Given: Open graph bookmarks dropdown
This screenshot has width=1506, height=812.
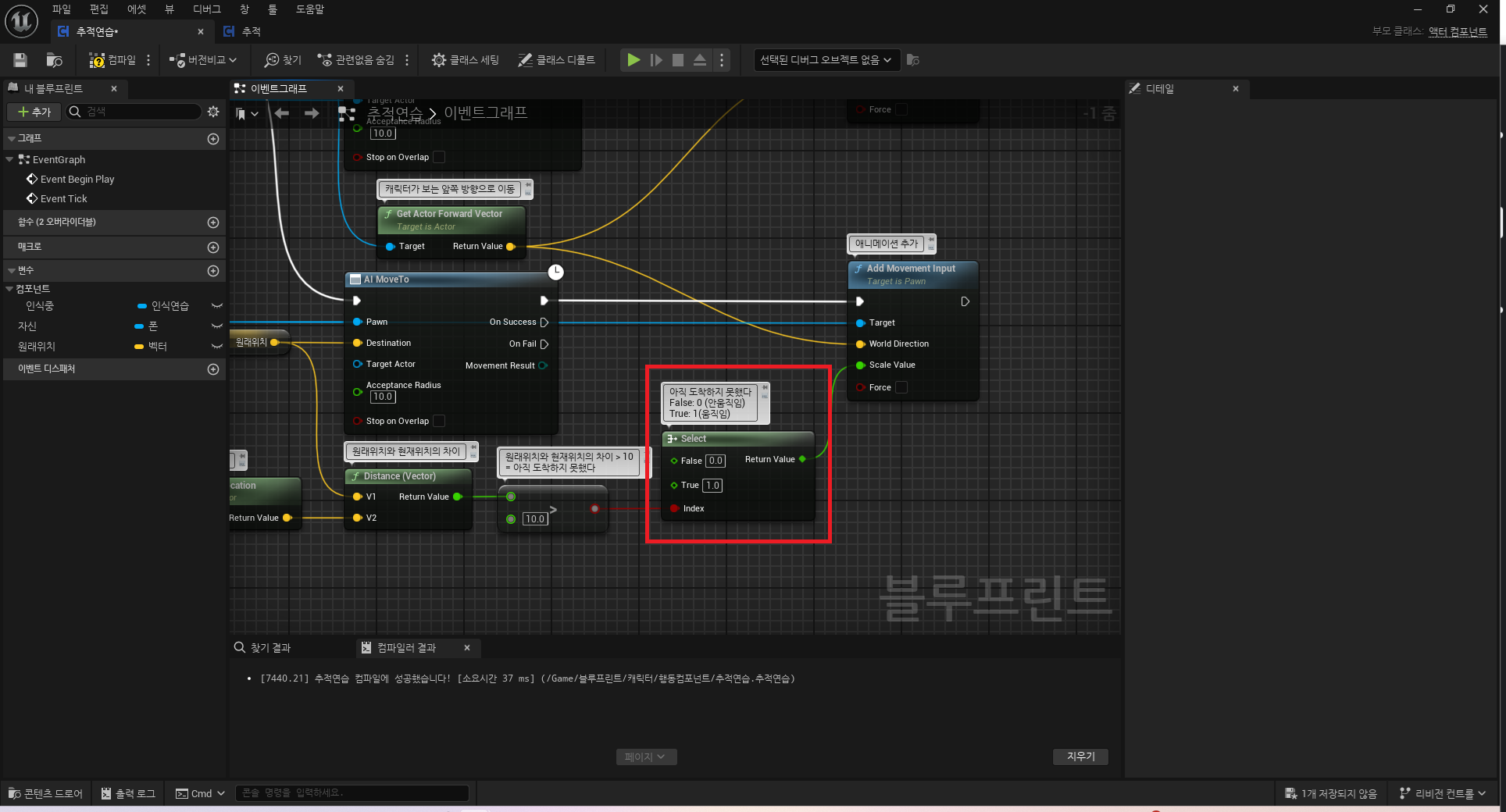Looking at the screenshot, I should pos(247,114).
